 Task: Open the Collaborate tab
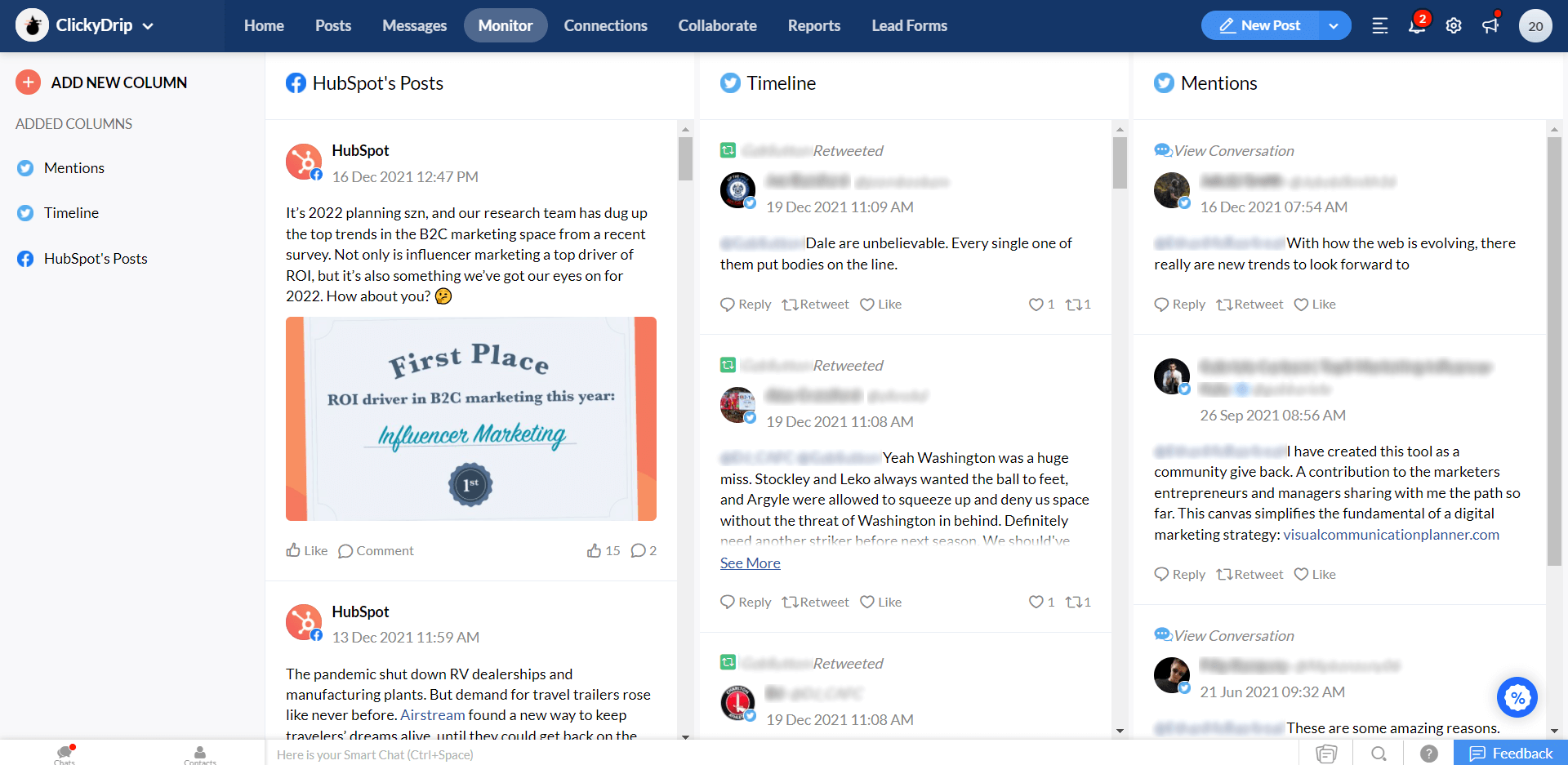pos(717,25)
